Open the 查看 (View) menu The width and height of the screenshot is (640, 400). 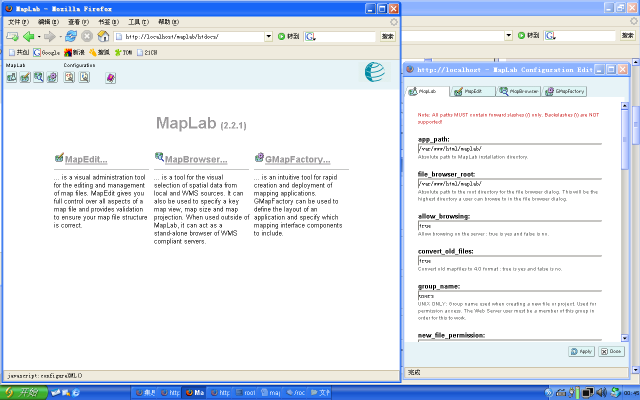78,22
